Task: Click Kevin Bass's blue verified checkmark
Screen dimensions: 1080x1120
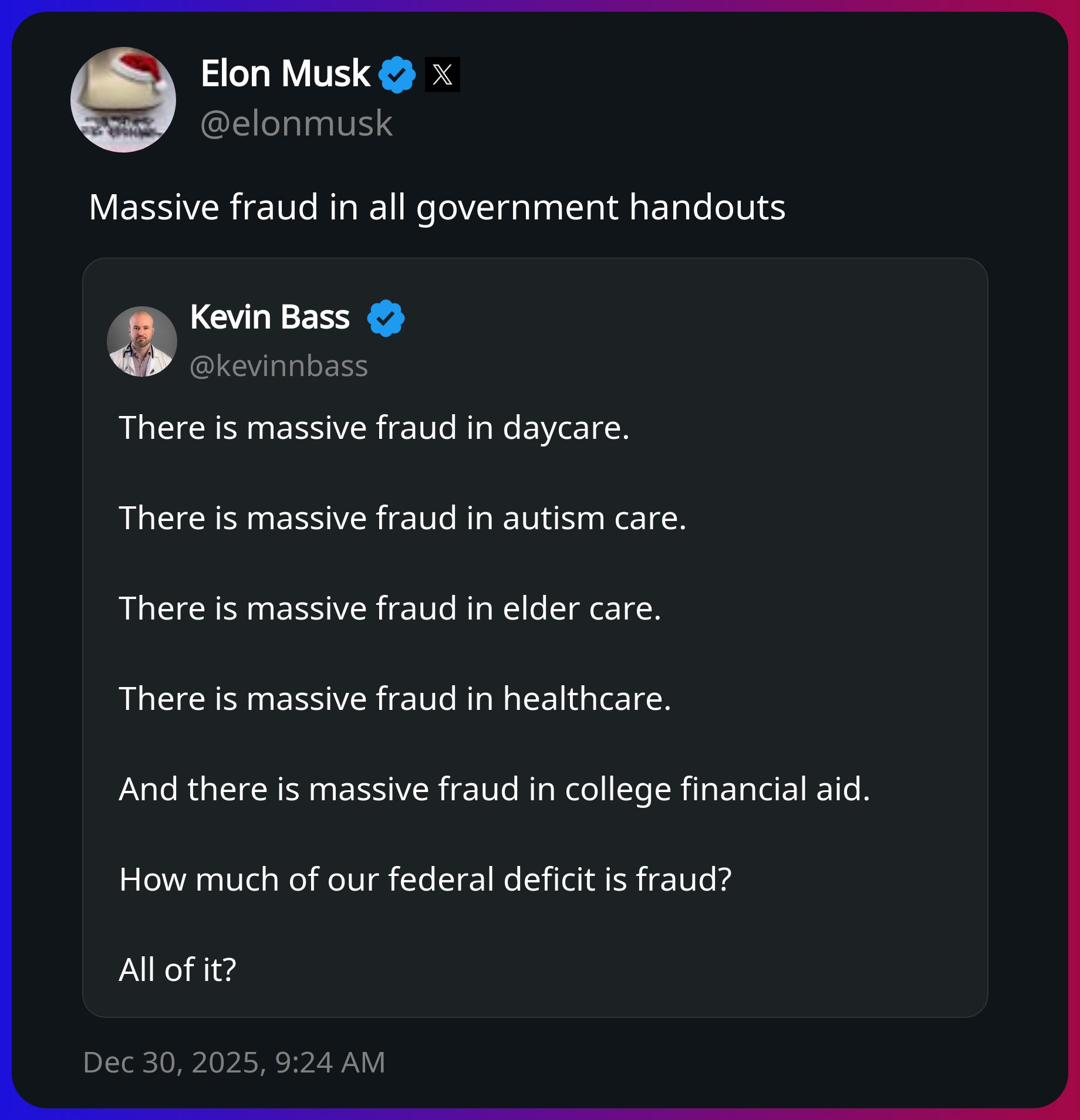Action: pos(386,318)
